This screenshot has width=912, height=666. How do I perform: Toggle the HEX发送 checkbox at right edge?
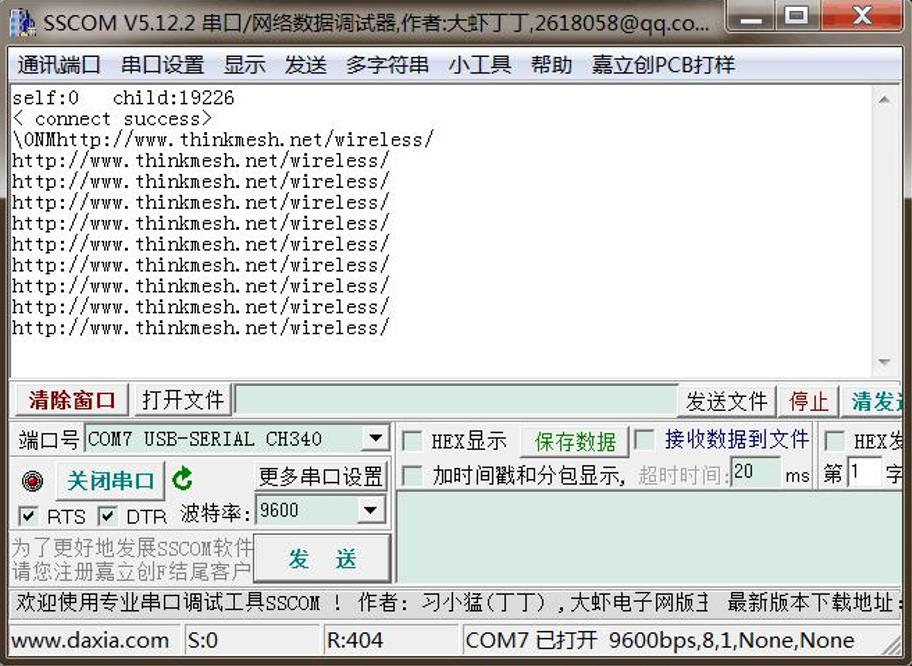click(835, 441)
